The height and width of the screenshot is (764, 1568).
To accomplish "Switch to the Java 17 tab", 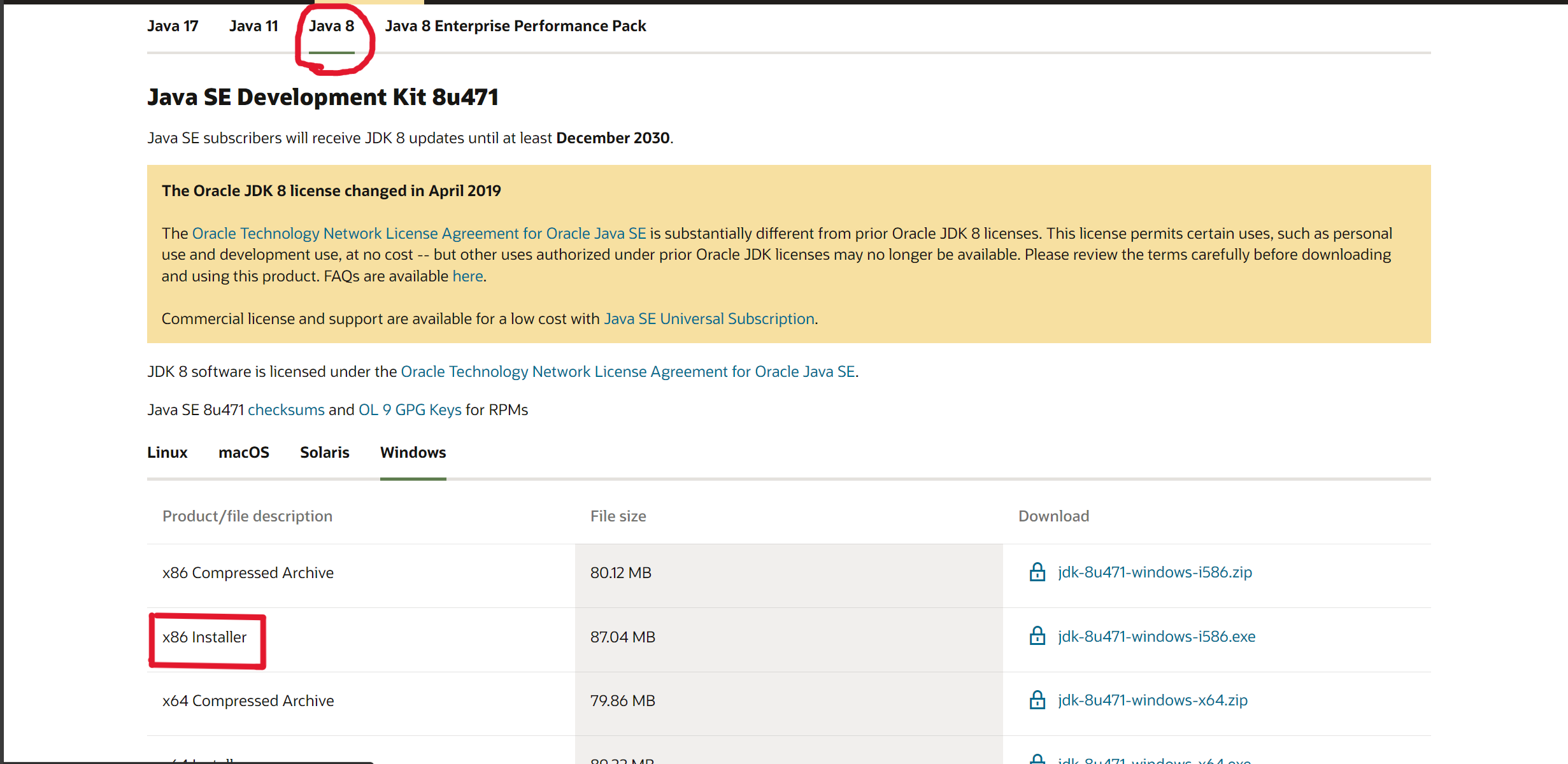I will tap(173, 26).
